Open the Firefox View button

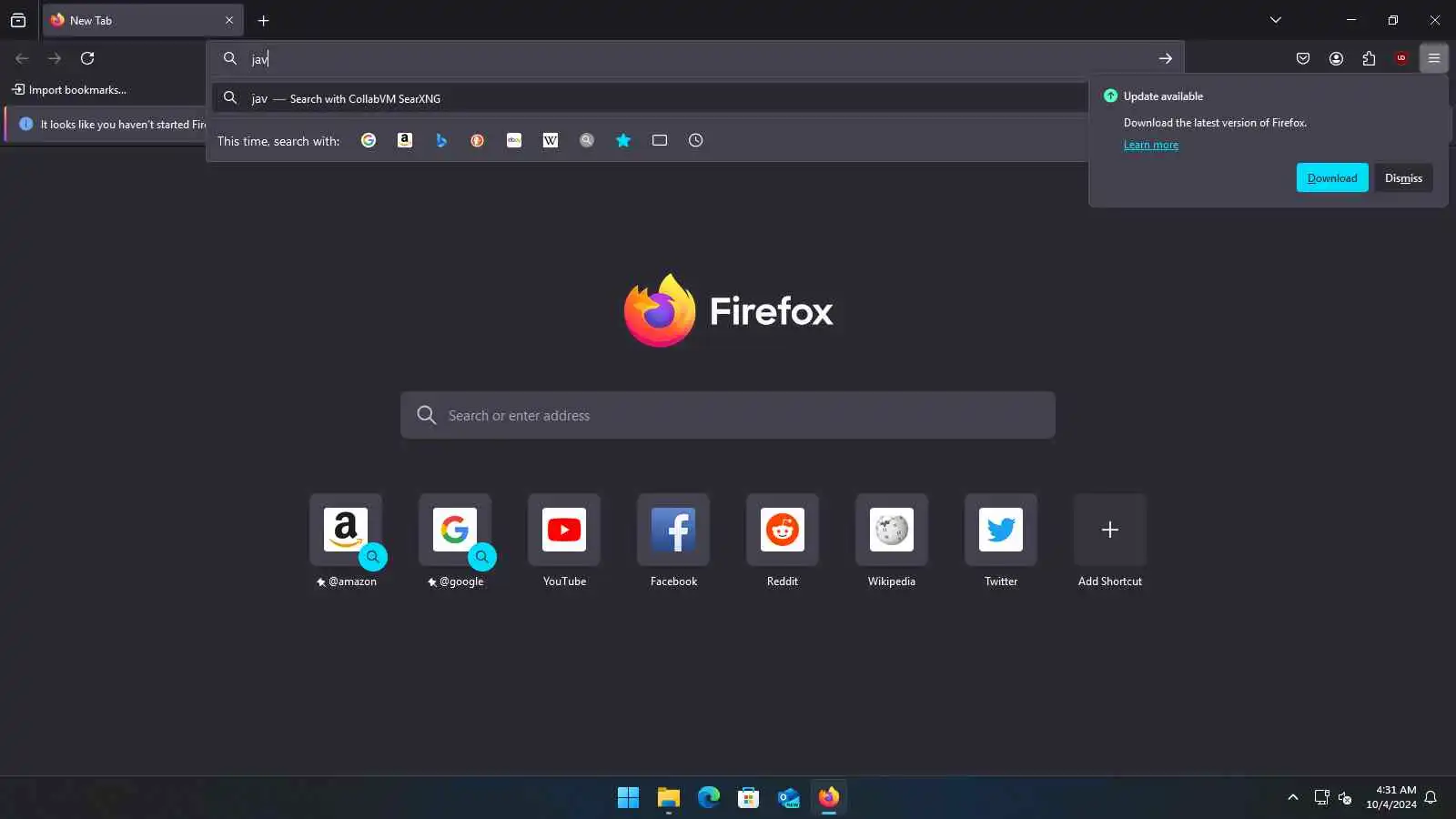click(x=18, y=20)
